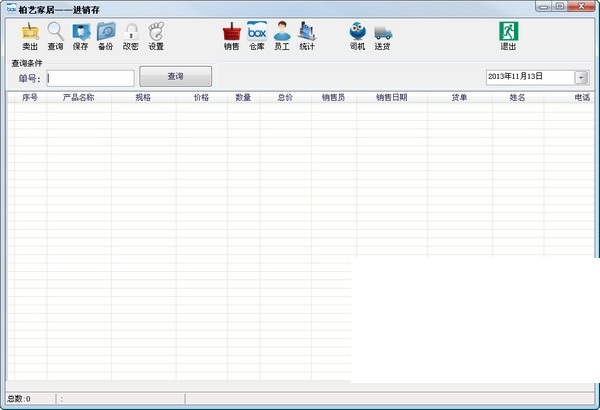The width and height of the screenshot is (600, 410).
Task: Open the 仓库 box icon
Action: click(x=257, y=36)
